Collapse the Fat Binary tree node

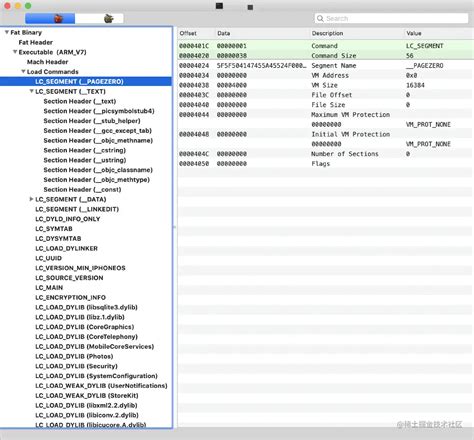[7, 32]
